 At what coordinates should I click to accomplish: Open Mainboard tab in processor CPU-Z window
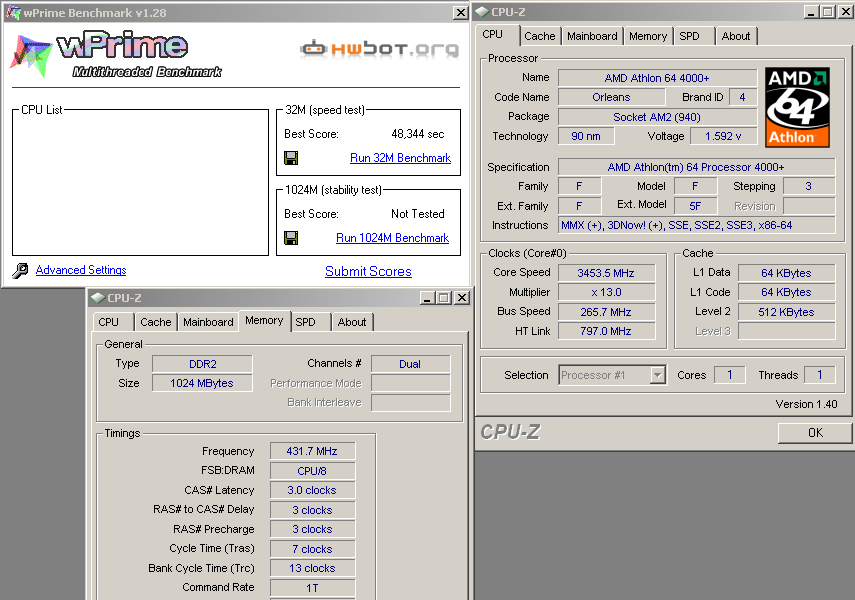(x=592, y=37)
